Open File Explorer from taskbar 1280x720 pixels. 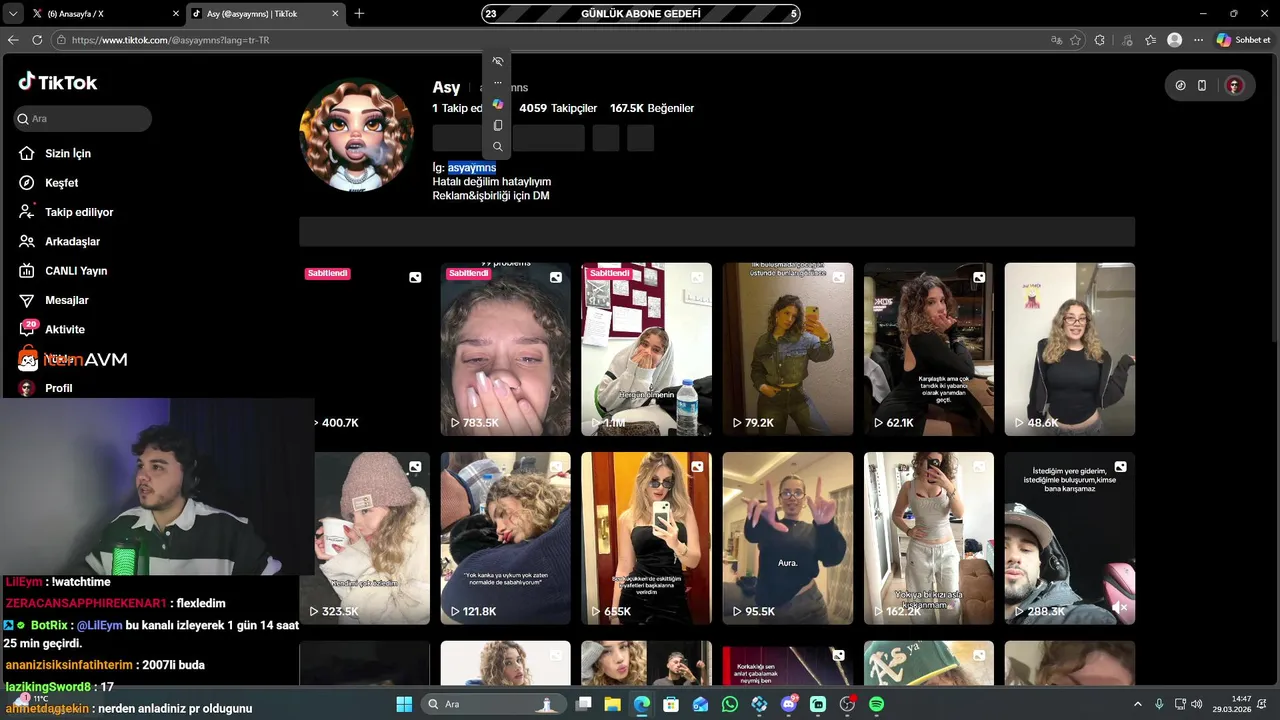click(x=612, y=704)
